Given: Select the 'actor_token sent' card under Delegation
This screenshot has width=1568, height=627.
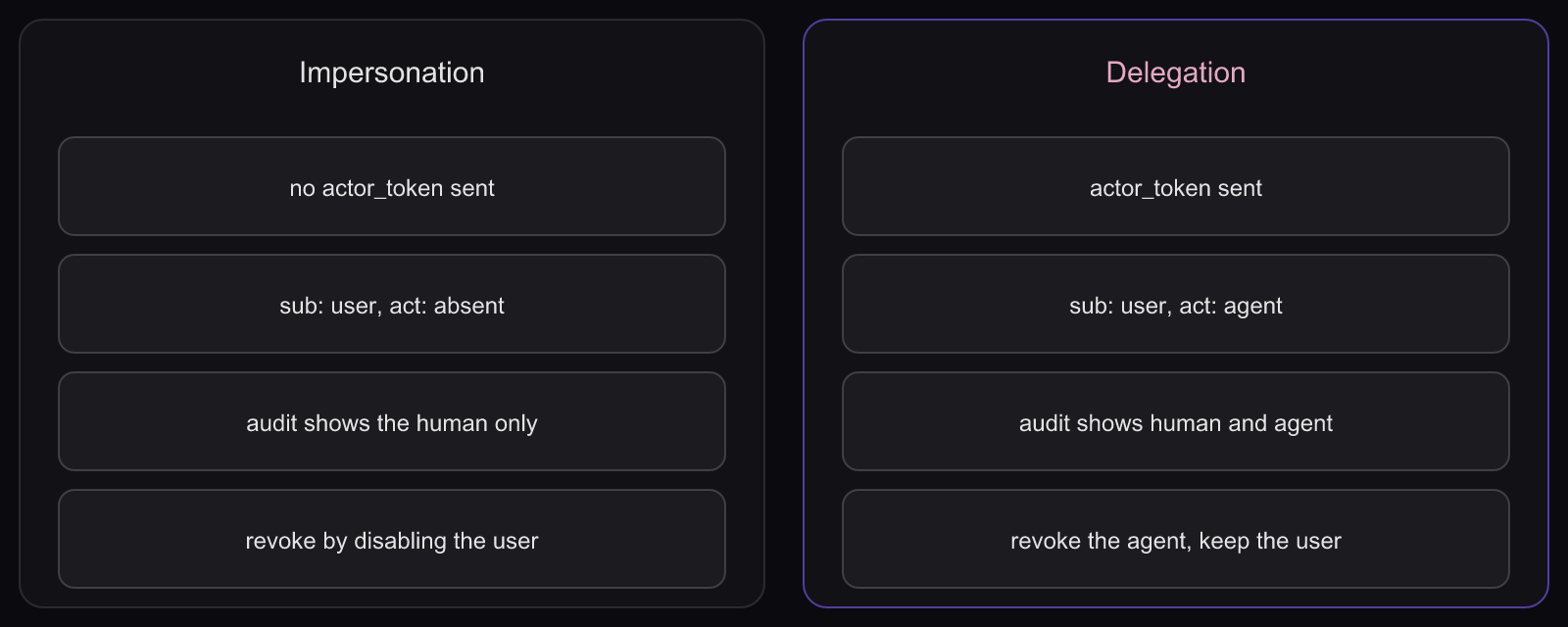Looking at the screenshot, I should coord(1176,186).
